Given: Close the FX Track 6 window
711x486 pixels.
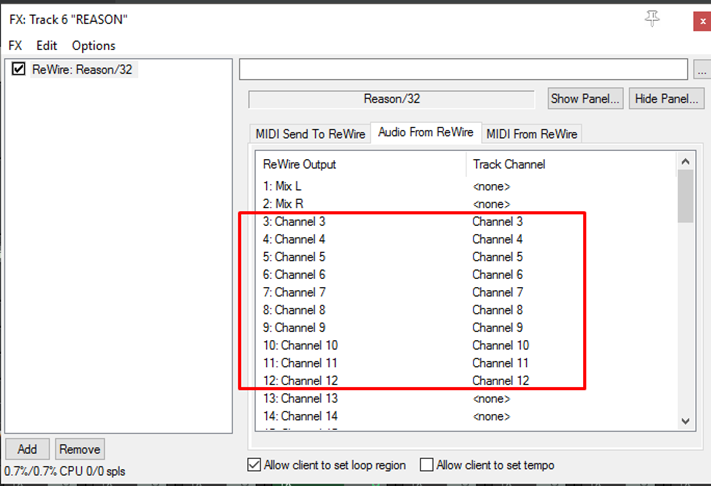Looking at the screenshot, I should click(702, 21).
